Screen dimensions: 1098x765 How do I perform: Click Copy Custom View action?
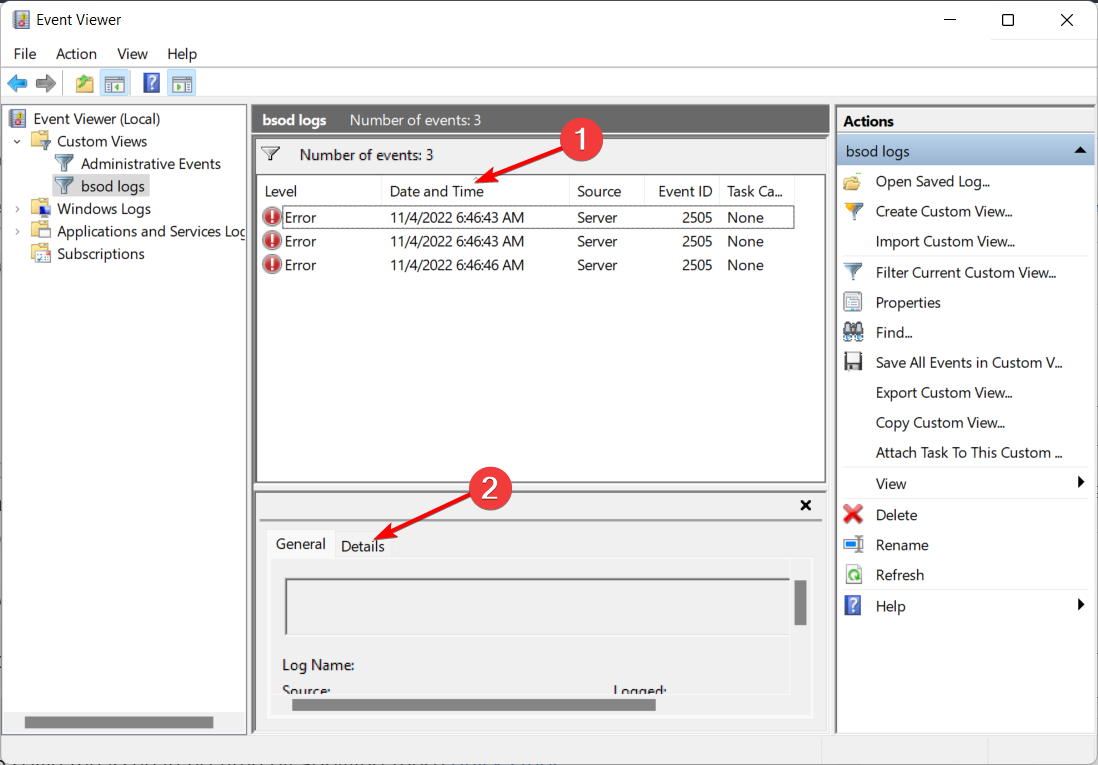pos(940,423)
